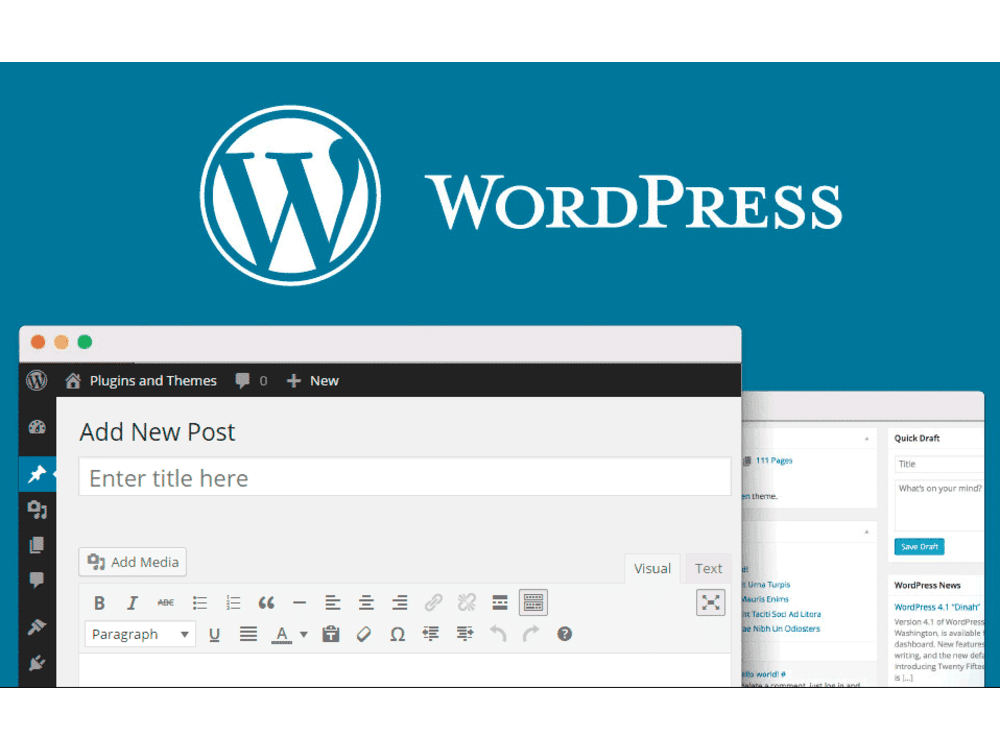Open the text color dropdown arrow
Screen dimensions: 1000x750
tap(303, 634)
